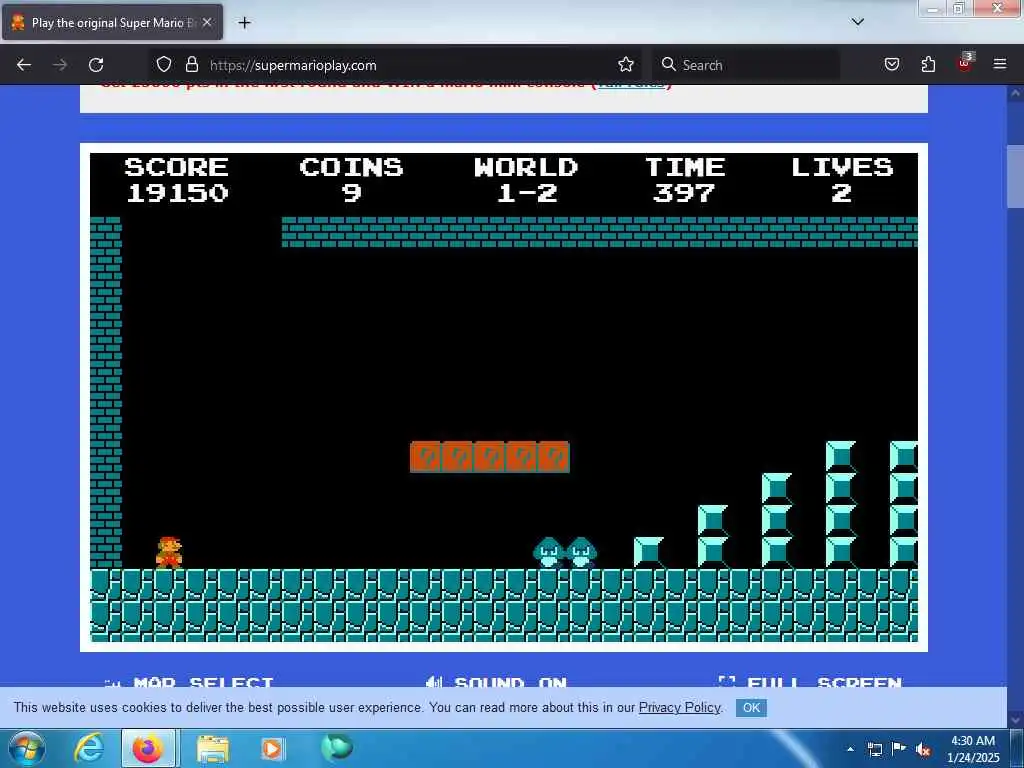Viewport: 1024px width, 768px height.
Task: Go back to the previous page
Action: [24, 65]
